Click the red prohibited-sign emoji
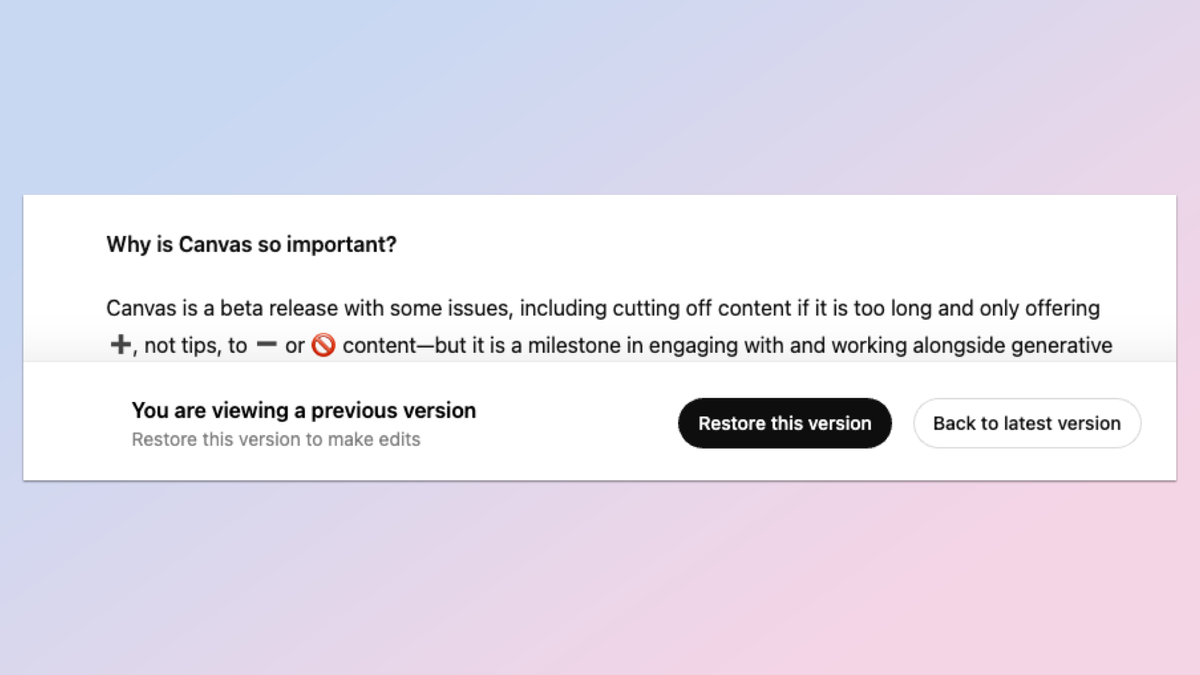1200x675 pixels. click(x=322, y=345)
